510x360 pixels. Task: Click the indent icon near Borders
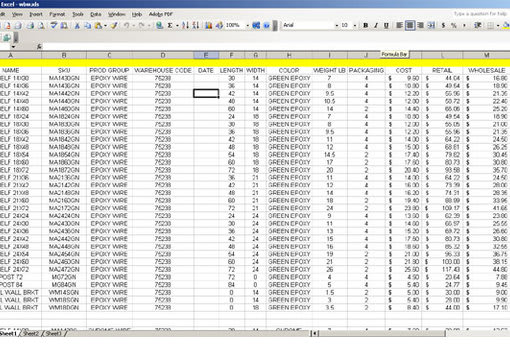pyautogui.click(x=477, y=25)
